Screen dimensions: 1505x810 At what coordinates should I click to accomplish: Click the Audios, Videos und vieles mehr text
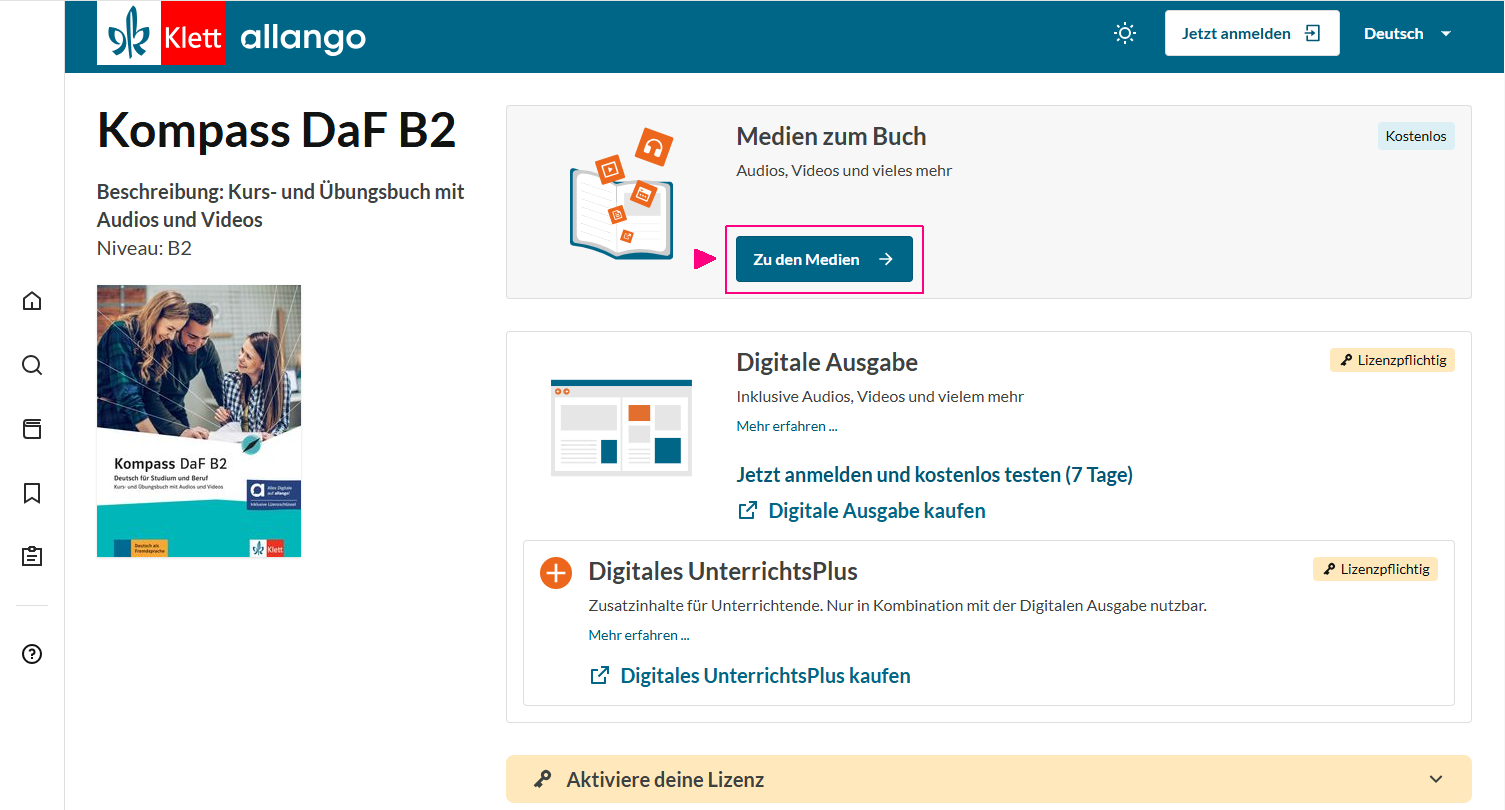click(x=845, y=171)
